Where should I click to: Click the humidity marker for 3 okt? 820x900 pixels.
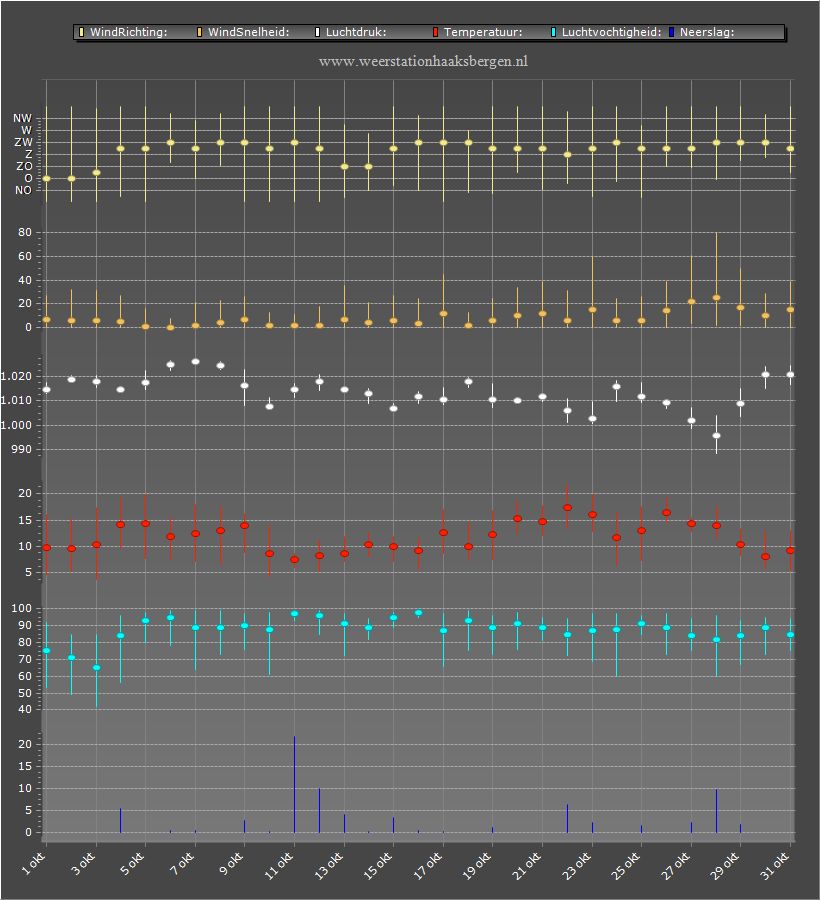[x=96, y=668]
